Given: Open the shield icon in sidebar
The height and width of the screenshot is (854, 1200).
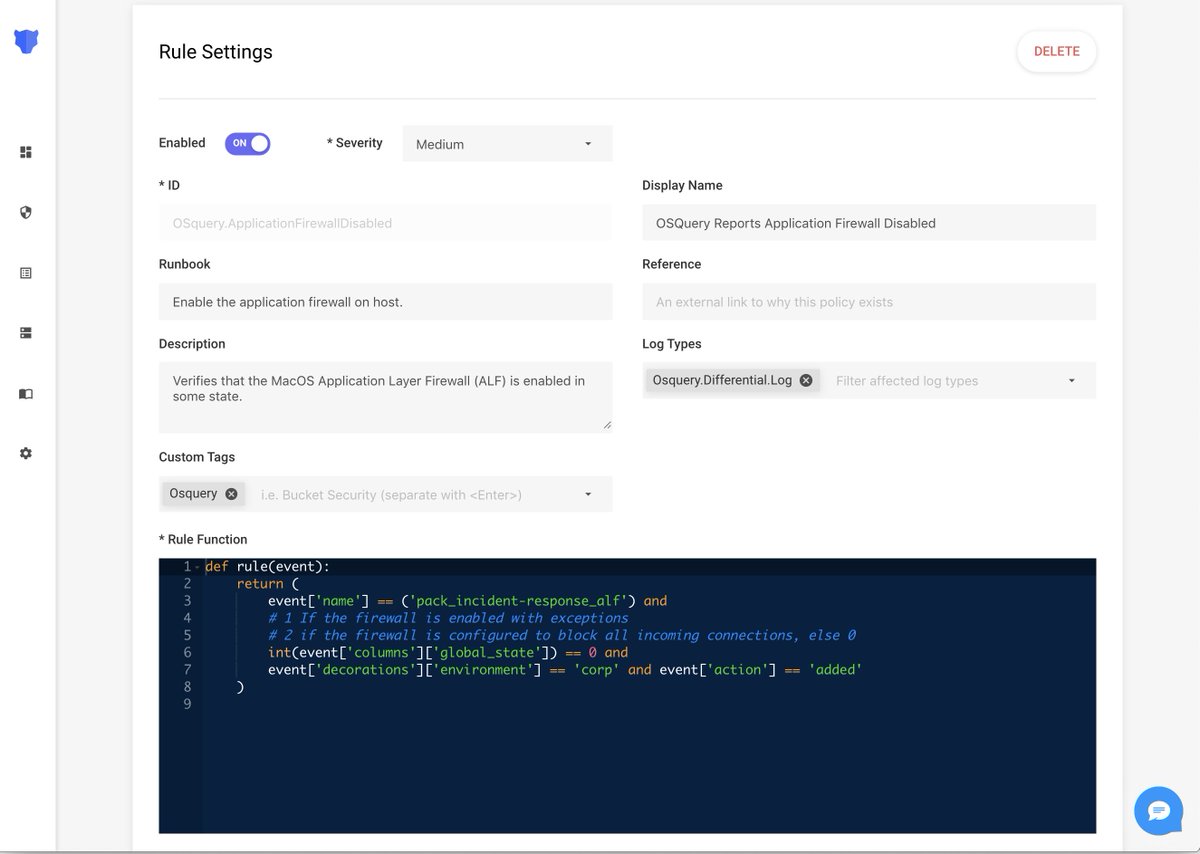Looking at the screenshot, I should click(26, 212).
